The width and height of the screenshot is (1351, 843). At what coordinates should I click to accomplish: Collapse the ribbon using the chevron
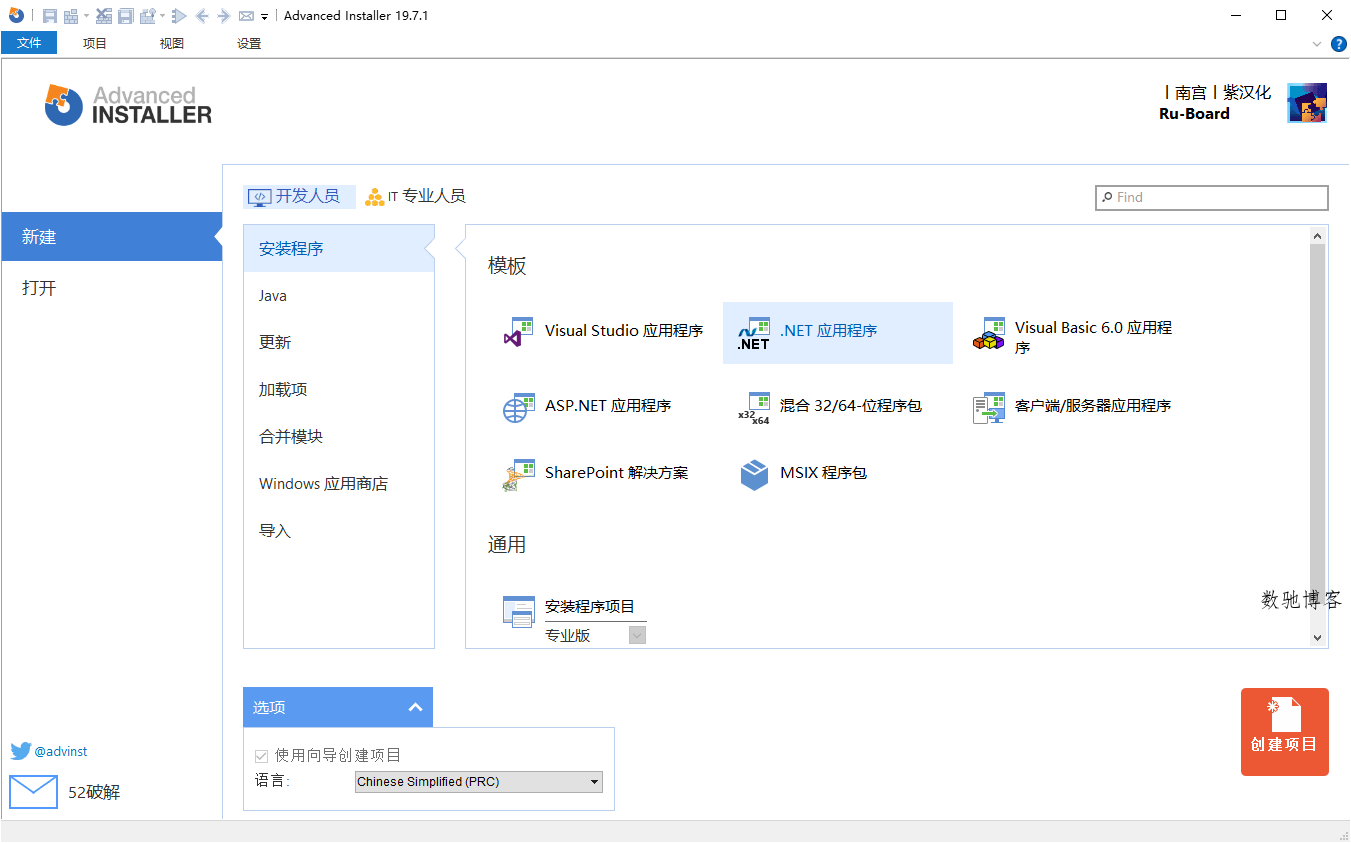[1317, 44]
